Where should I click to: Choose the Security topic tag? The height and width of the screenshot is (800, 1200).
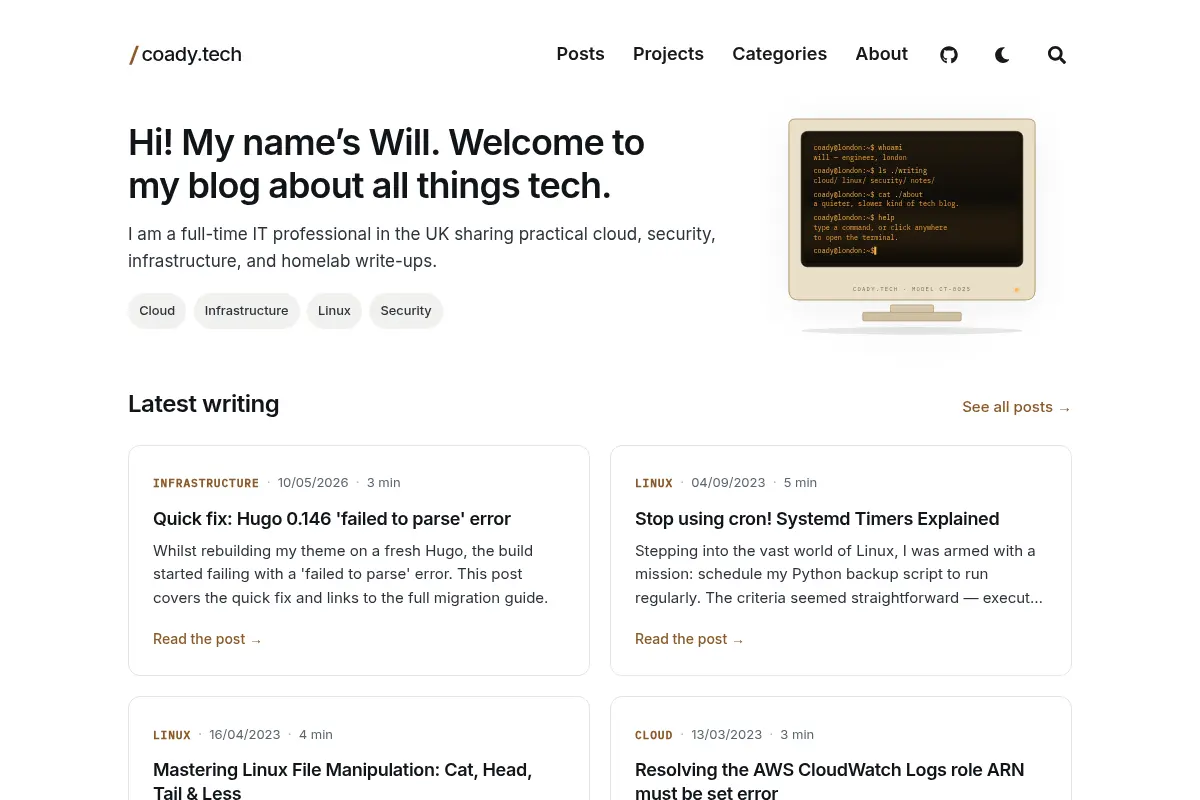(x=406, y=311)
